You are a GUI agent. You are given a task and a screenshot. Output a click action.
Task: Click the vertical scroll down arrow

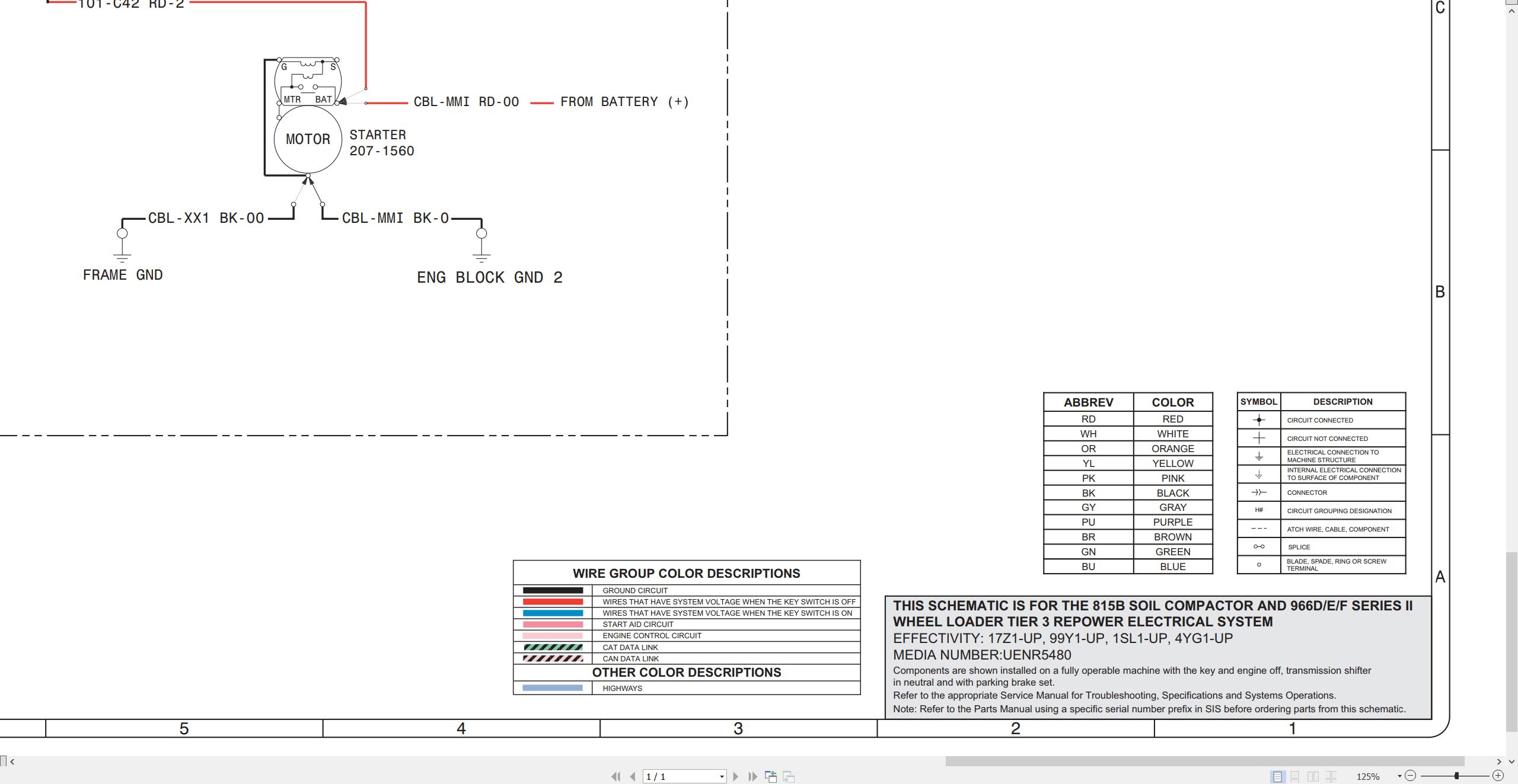pos(1511,761)
